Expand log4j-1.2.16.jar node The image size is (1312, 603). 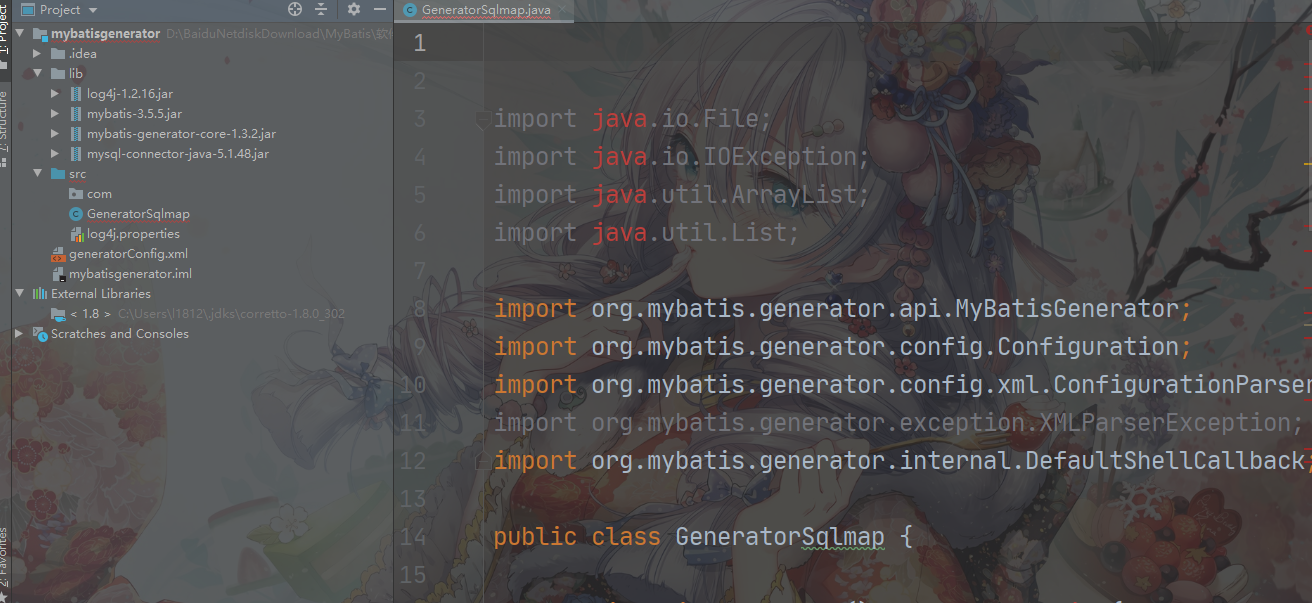(56, 94)
